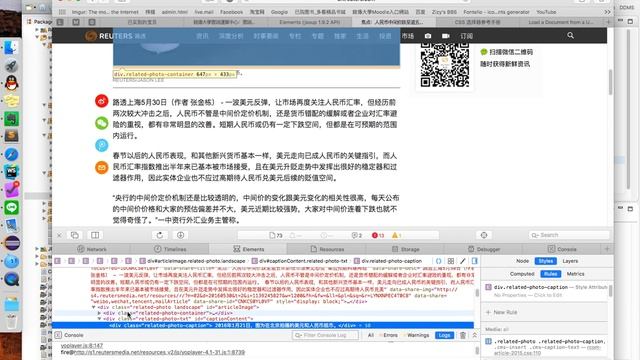Open the YouTube bookmark

click(546, 12)
